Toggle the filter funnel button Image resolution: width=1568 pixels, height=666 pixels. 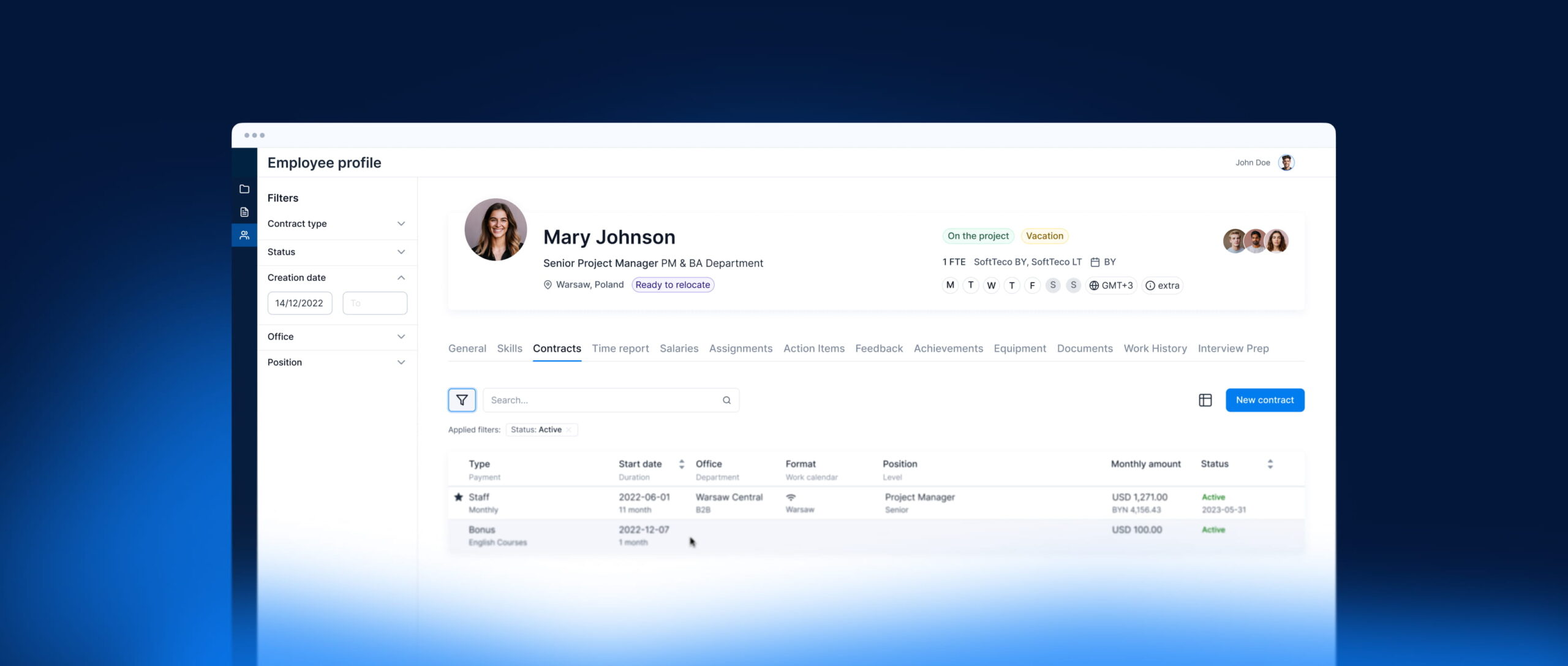coord(462,400)
